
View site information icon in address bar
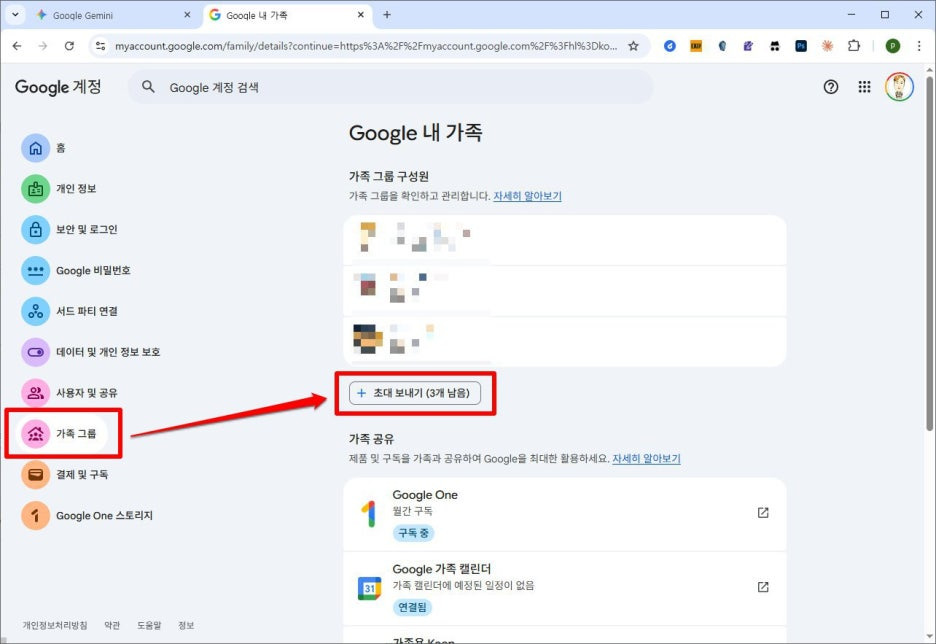click(100, 46)
